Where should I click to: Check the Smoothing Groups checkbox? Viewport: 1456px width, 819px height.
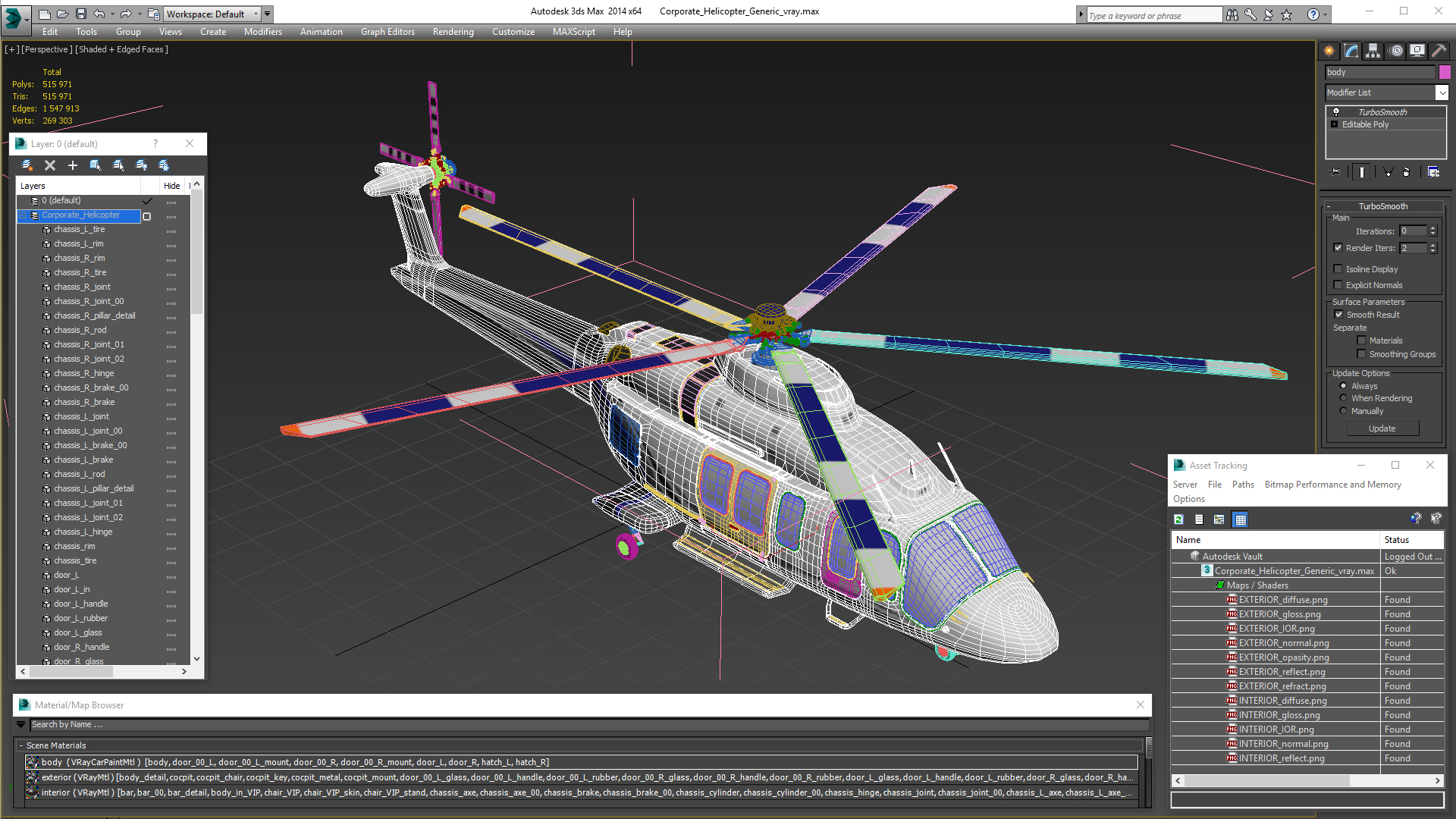(1362, 354)
